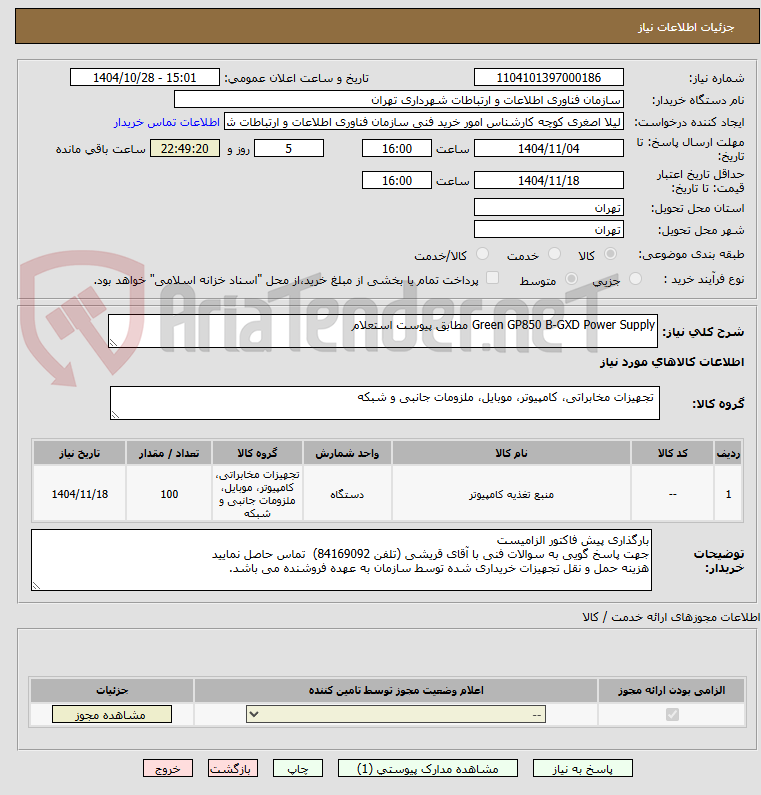The image size is (761, 795).
Task: Click the خروج exit button
Action: tap(168, 769)
